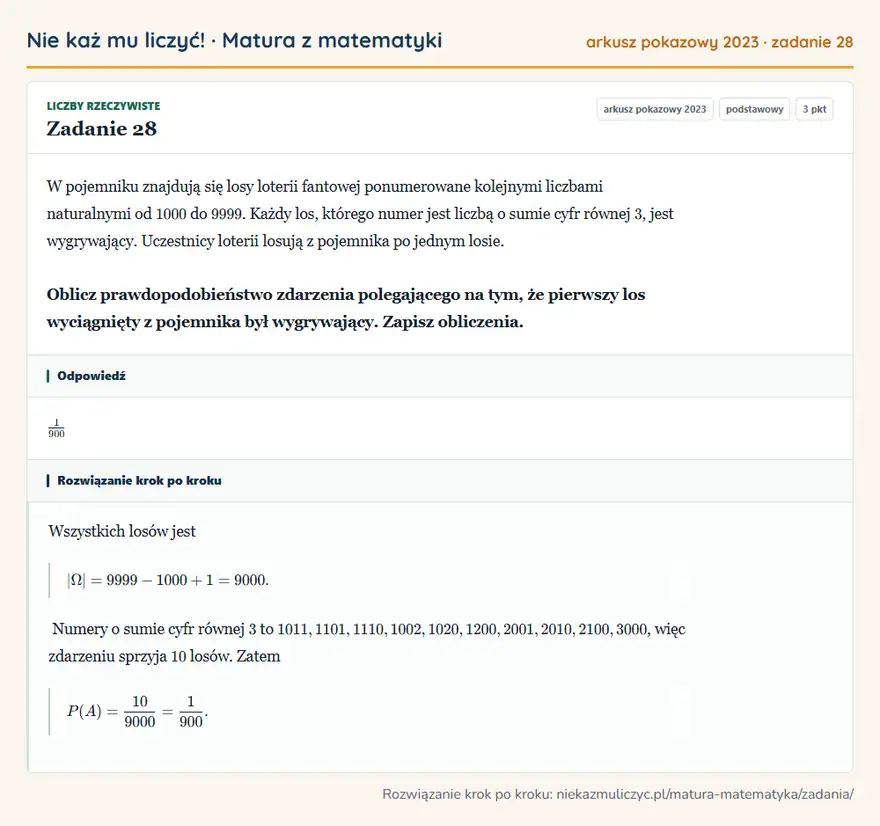Click the formula 'P(A) = 10/9000 = 1/900'
The width and height of the screenshot is (880, 826).
(x=138, y=712)
